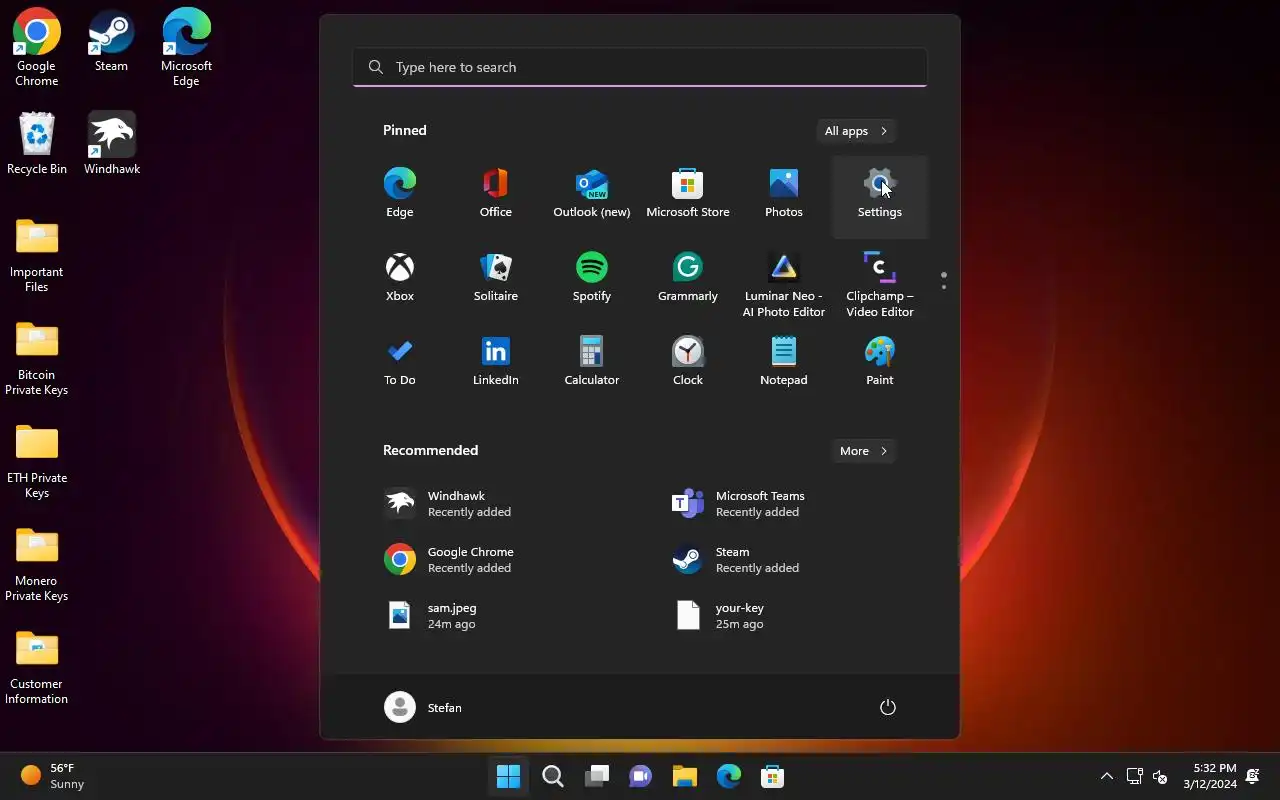Launch Paint
This screenshot has width=1280, height=800.
(x=880, y=363)
